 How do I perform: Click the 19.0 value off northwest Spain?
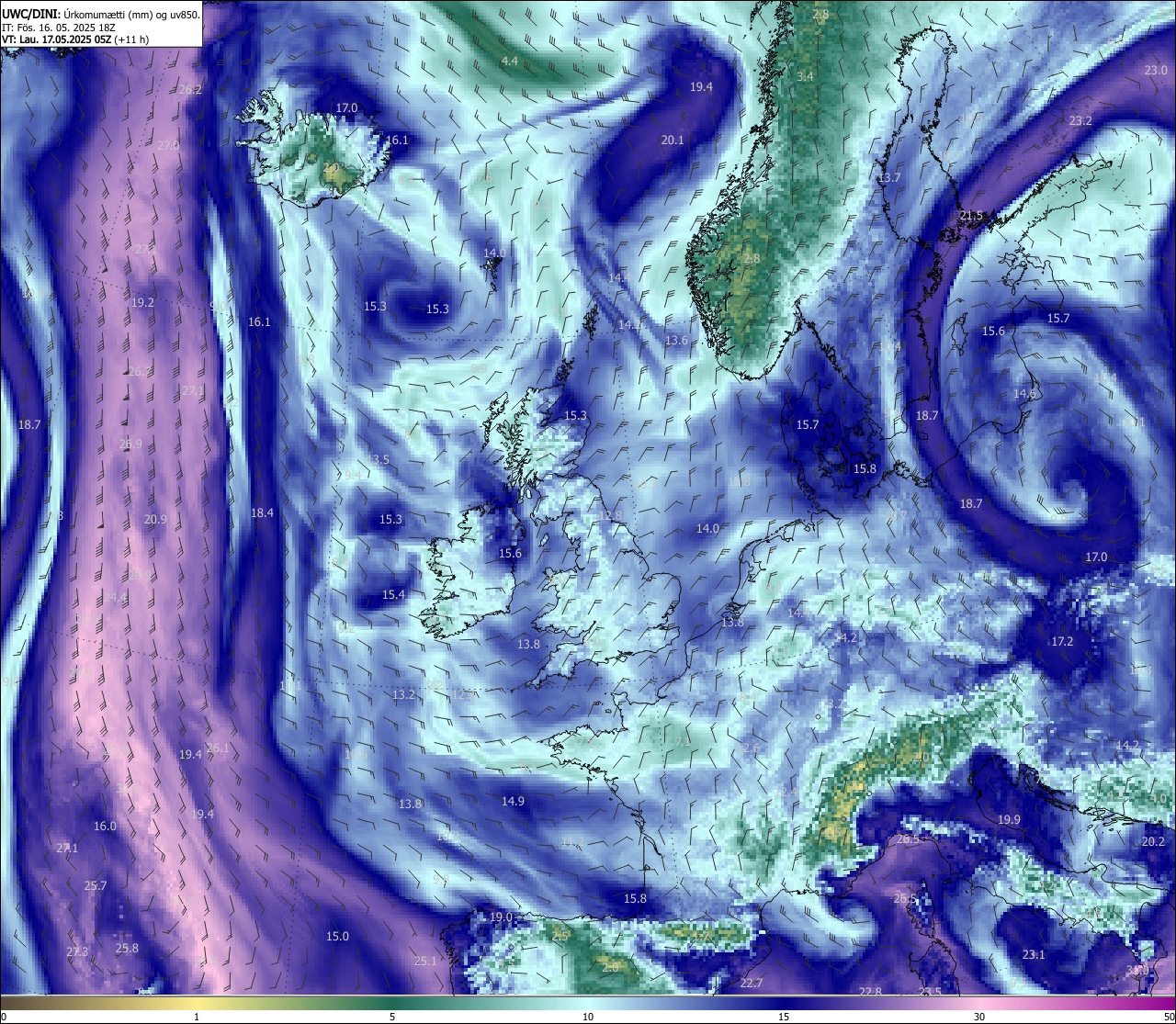click(x=501, y=917)
